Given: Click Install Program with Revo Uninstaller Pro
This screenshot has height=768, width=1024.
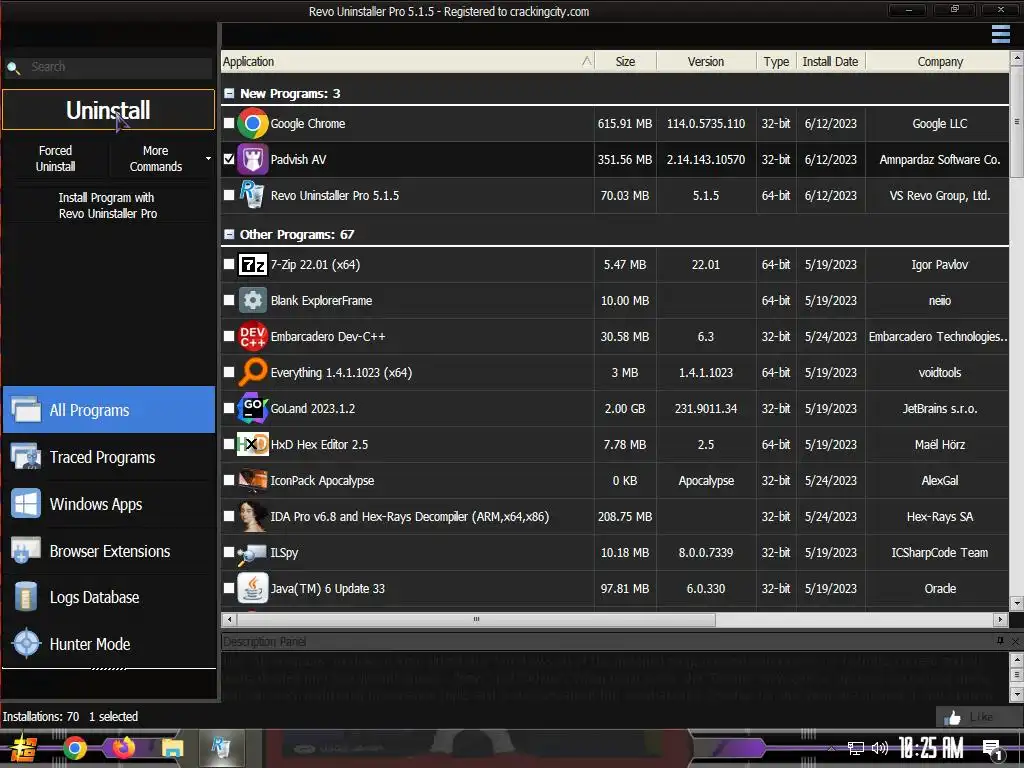Looking at the screenshot, I should pyautogui.click(x=108, y=205).
